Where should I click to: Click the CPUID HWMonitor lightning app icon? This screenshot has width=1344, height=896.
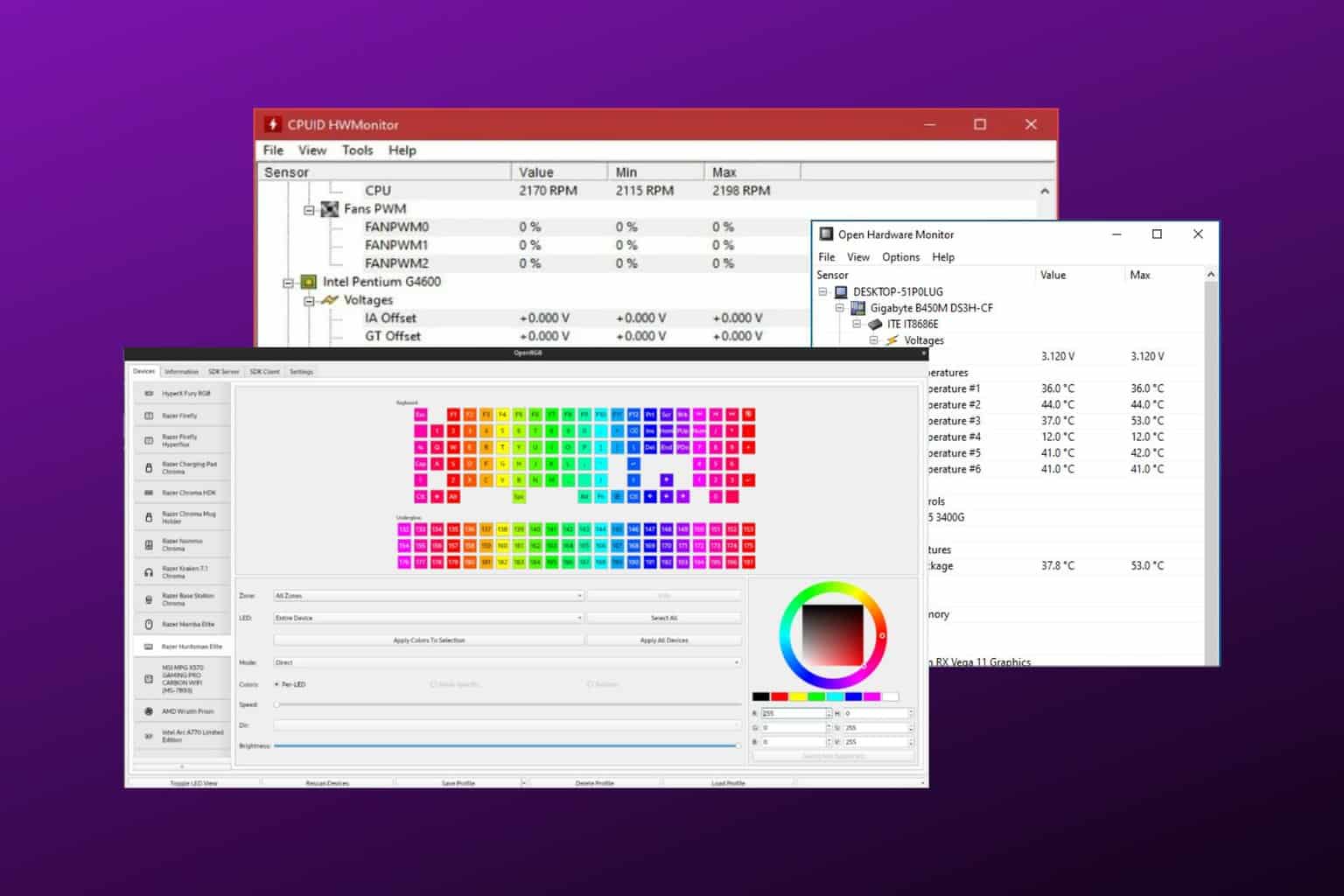coord(273,124)
